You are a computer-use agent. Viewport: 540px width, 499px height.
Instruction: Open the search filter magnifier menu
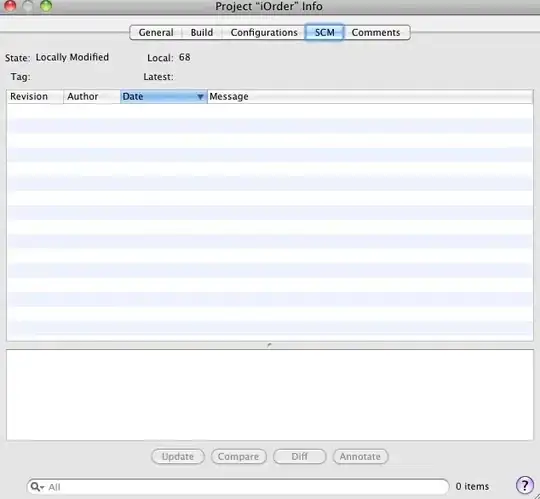(x=37, y=487)
